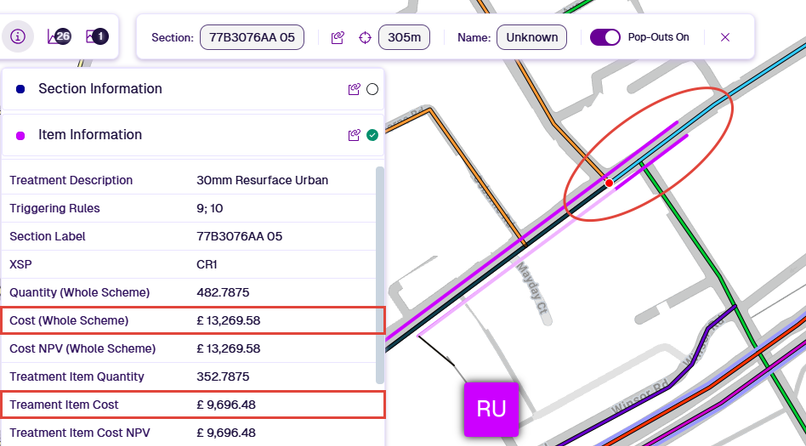
Task: Pop out Item Information panel
Action: coord(354,135)
